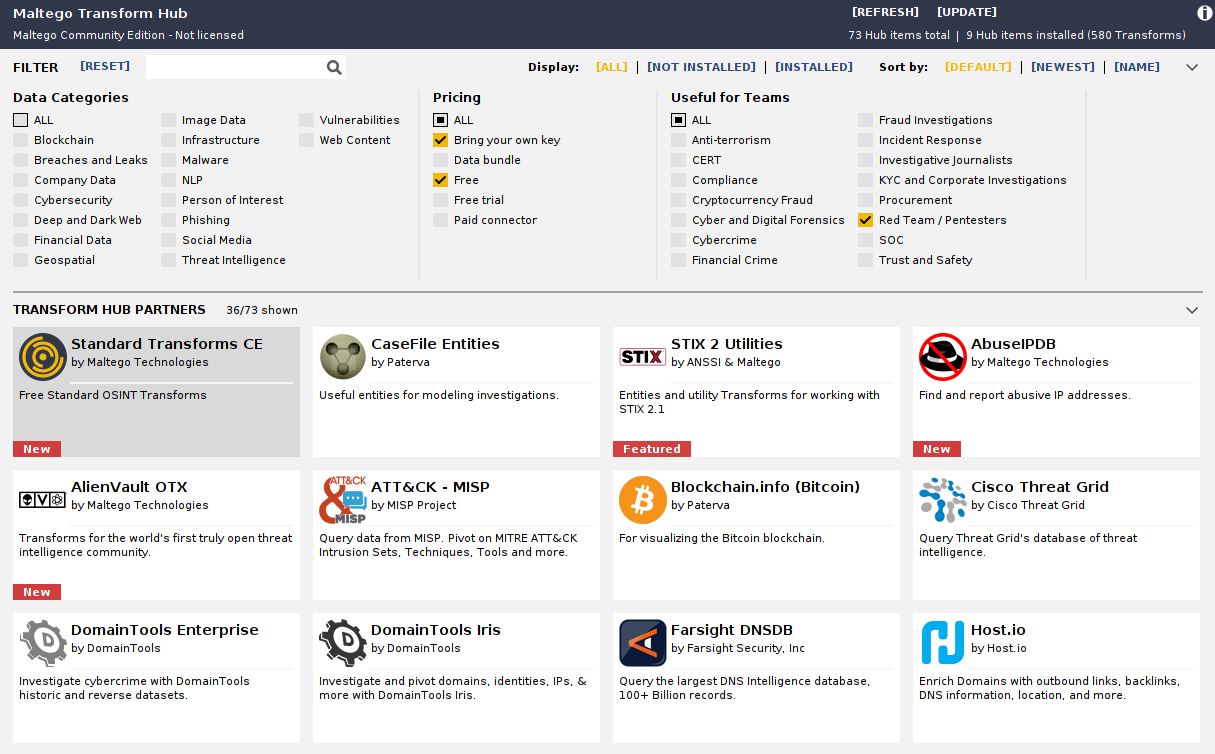
Task: Click the Farsight DNSDB logo
Action: (x=643, y=643)
